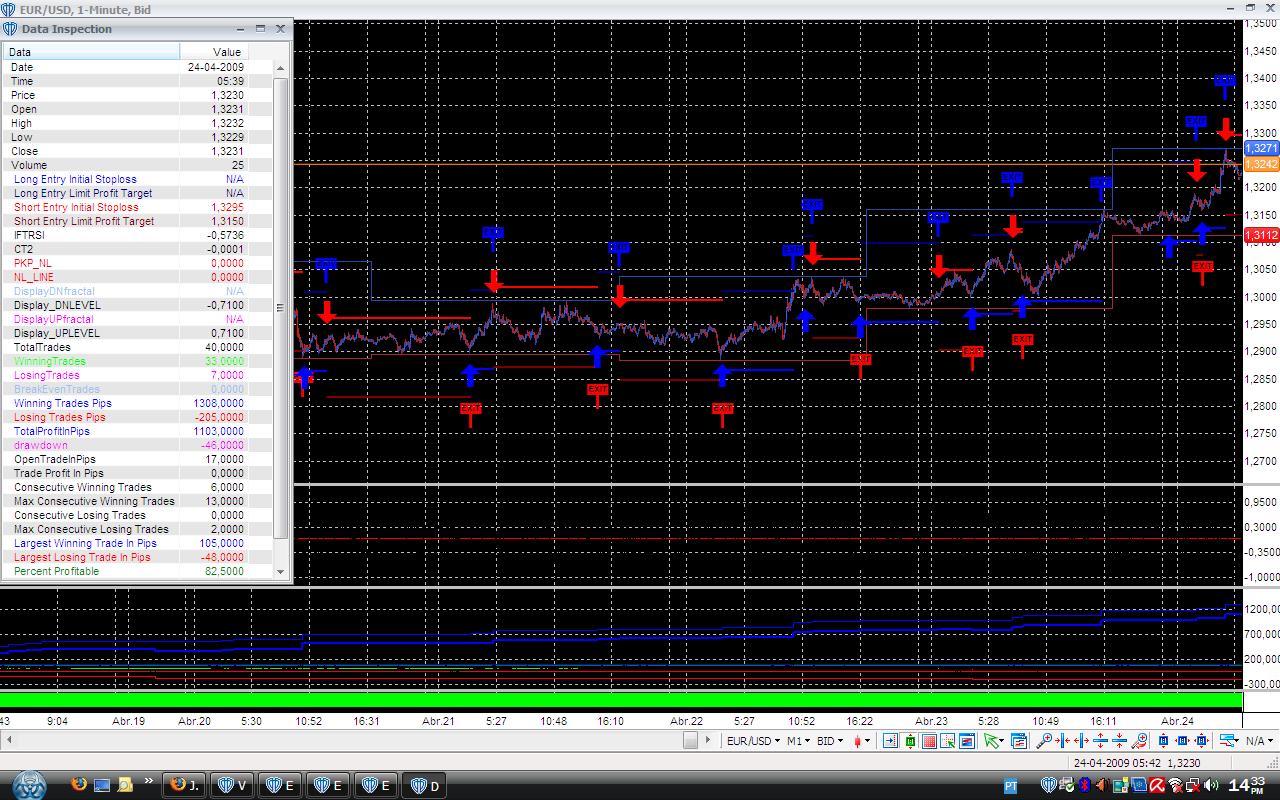Click the blue 1,3271 price label
The width and height of the screenshot is (1280, 800).
tap(1261, 148)
